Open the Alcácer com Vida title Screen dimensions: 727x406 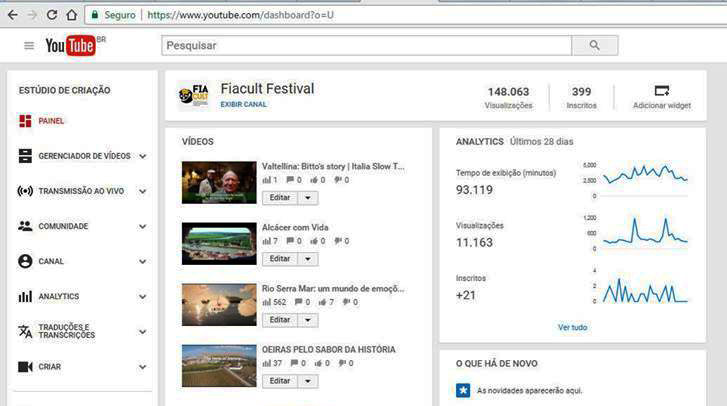(x=295, y=228)
